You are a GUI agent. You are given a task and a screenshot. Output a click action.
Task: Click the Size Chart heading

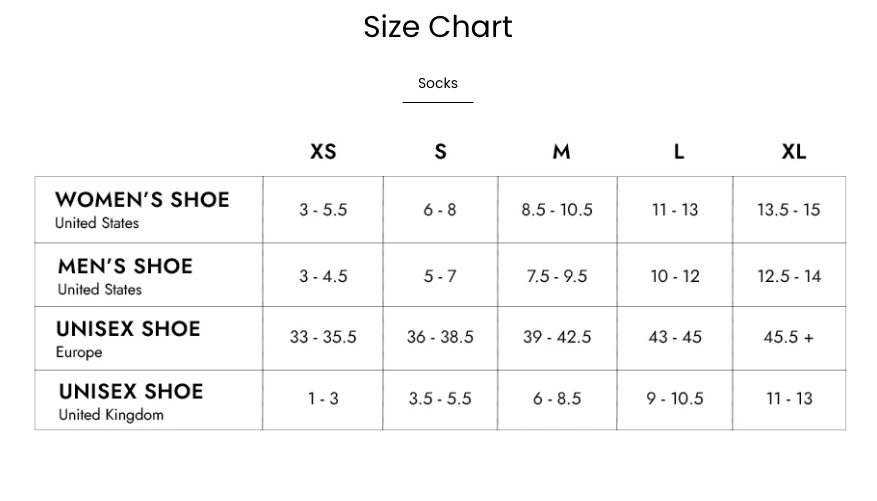(x=438, y=27)
